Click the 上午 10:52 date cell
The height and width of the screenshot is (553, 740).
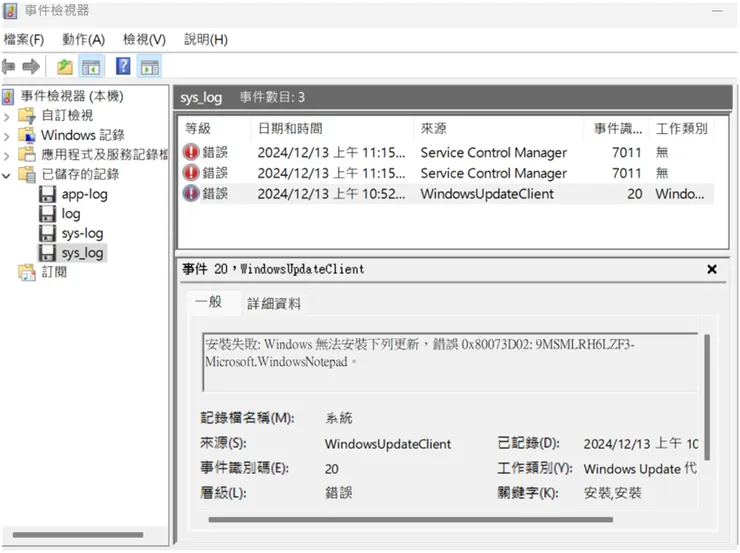[331, 194]
